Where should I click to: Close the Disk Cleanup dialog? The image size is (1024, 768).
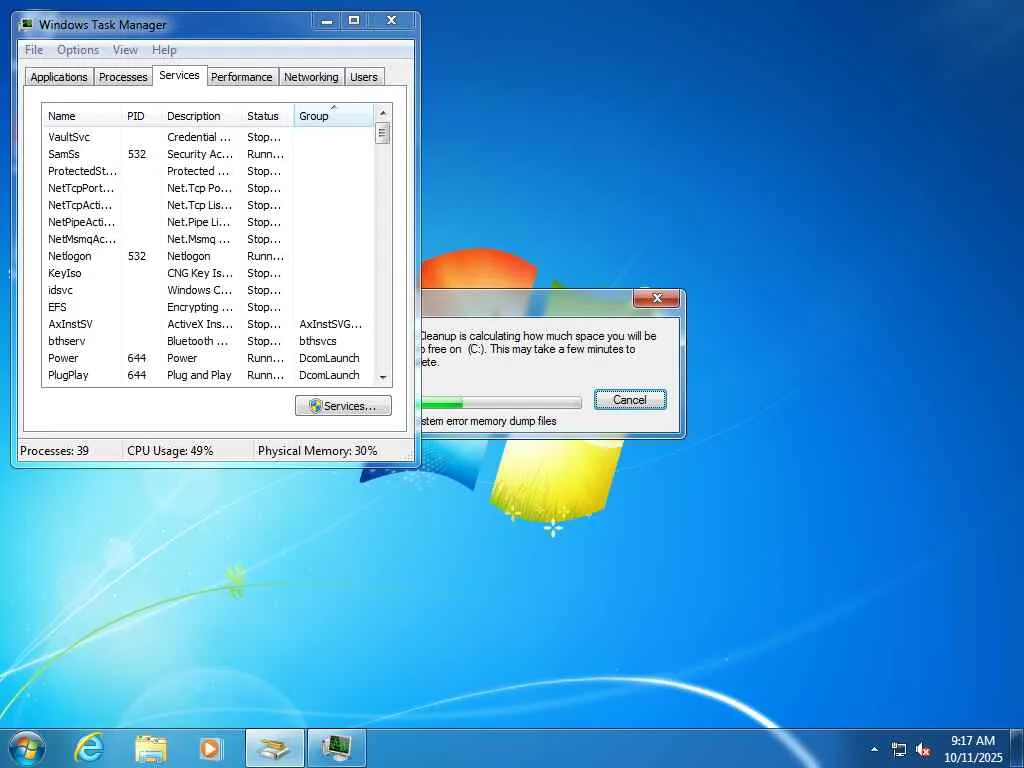(656, 298)
